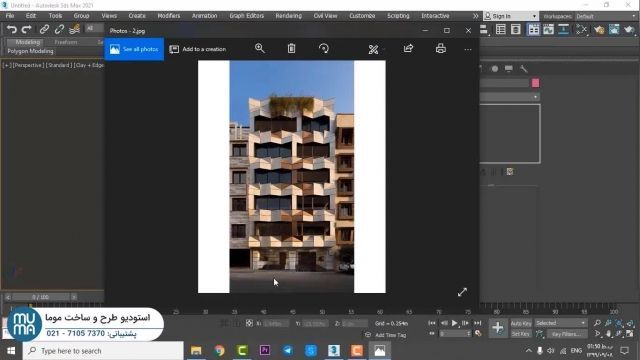The height and width of the screenshot is (360, 640).
Task: Open the Scene Explorer toggle icon
Action: [501, 29]
